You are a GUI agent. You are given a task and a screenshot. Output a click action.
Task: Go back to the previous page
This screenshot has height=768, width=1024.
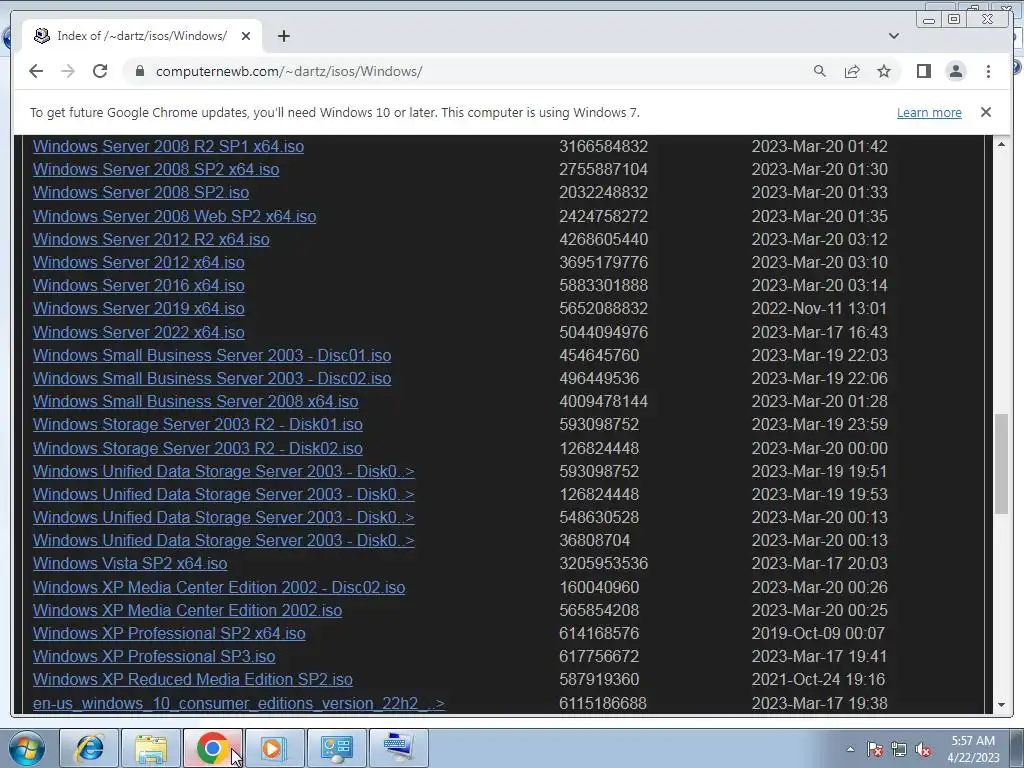[x=36, y=71]
